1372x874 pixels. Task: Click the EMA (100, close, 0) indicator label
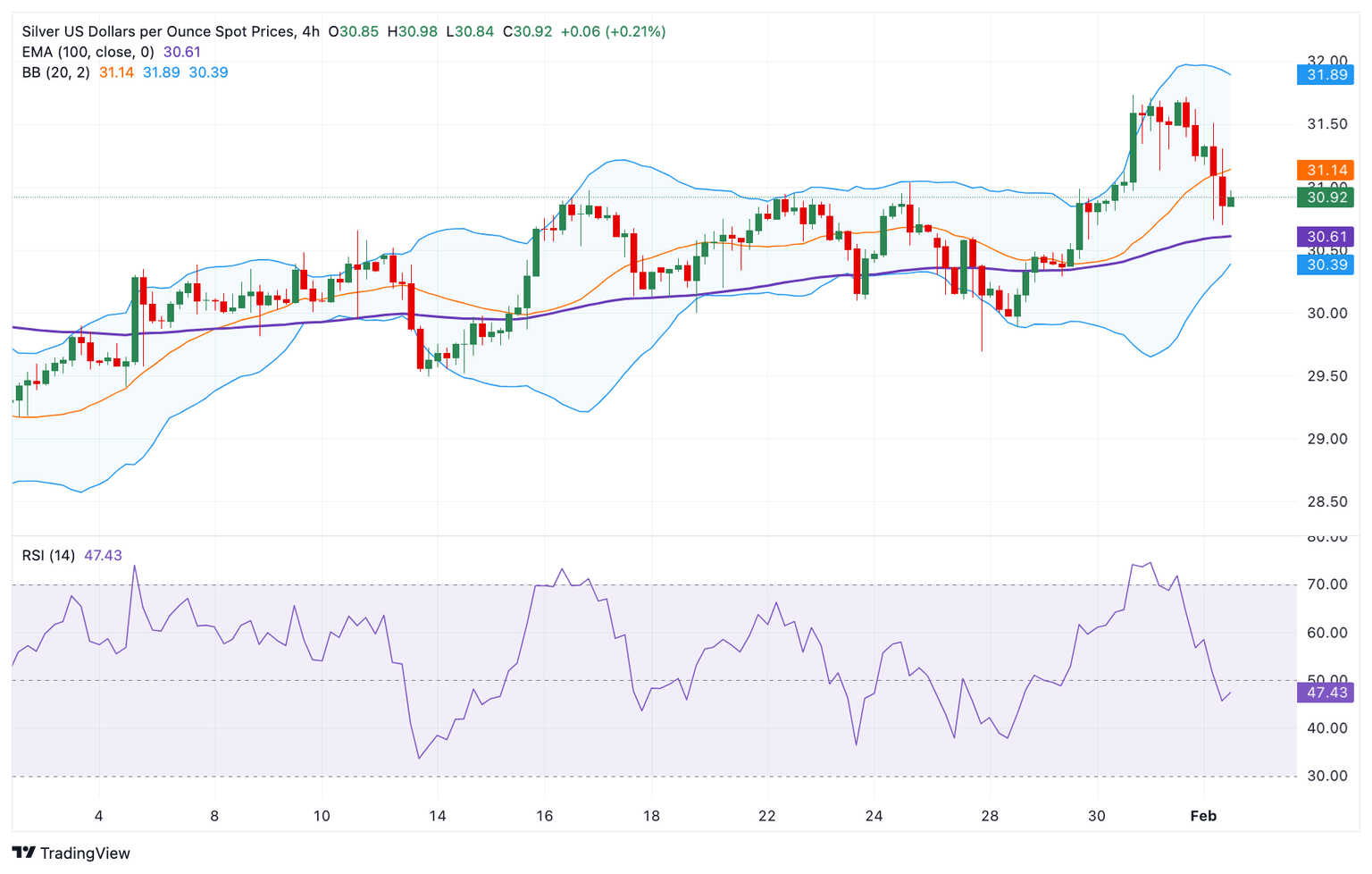click(x=88, y=53)
